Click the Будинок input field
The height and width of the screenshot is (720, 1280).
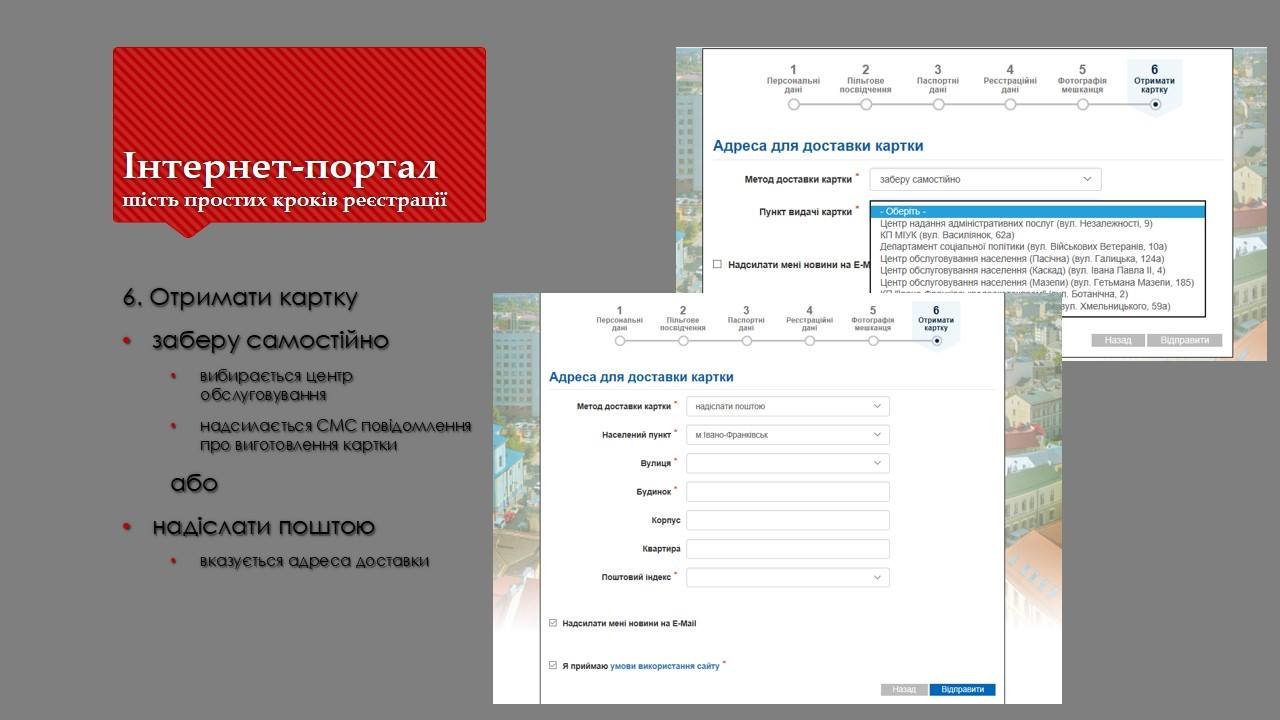coord(788,492)
